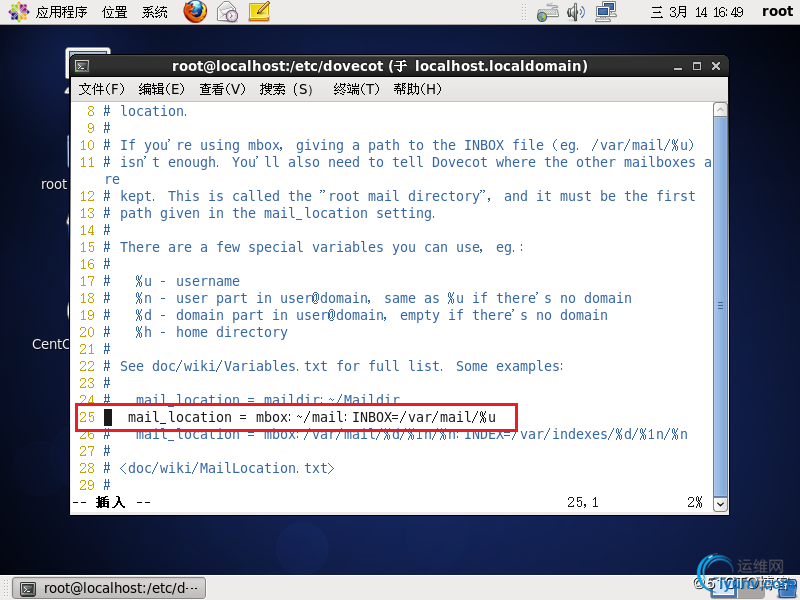This screenshot has height=600, width=800.
Task: Launch Firefox from the top panel
Action: coord(195,11)
